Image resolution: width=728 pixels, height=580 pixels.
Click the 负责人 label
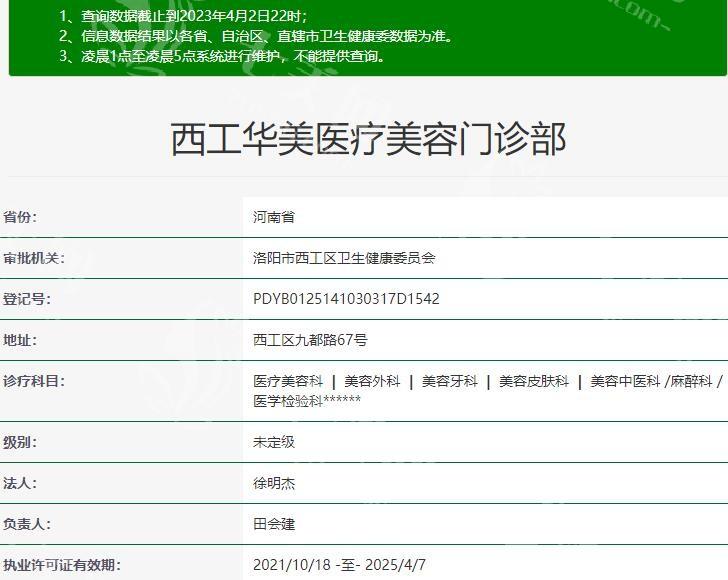pos(26,524)
